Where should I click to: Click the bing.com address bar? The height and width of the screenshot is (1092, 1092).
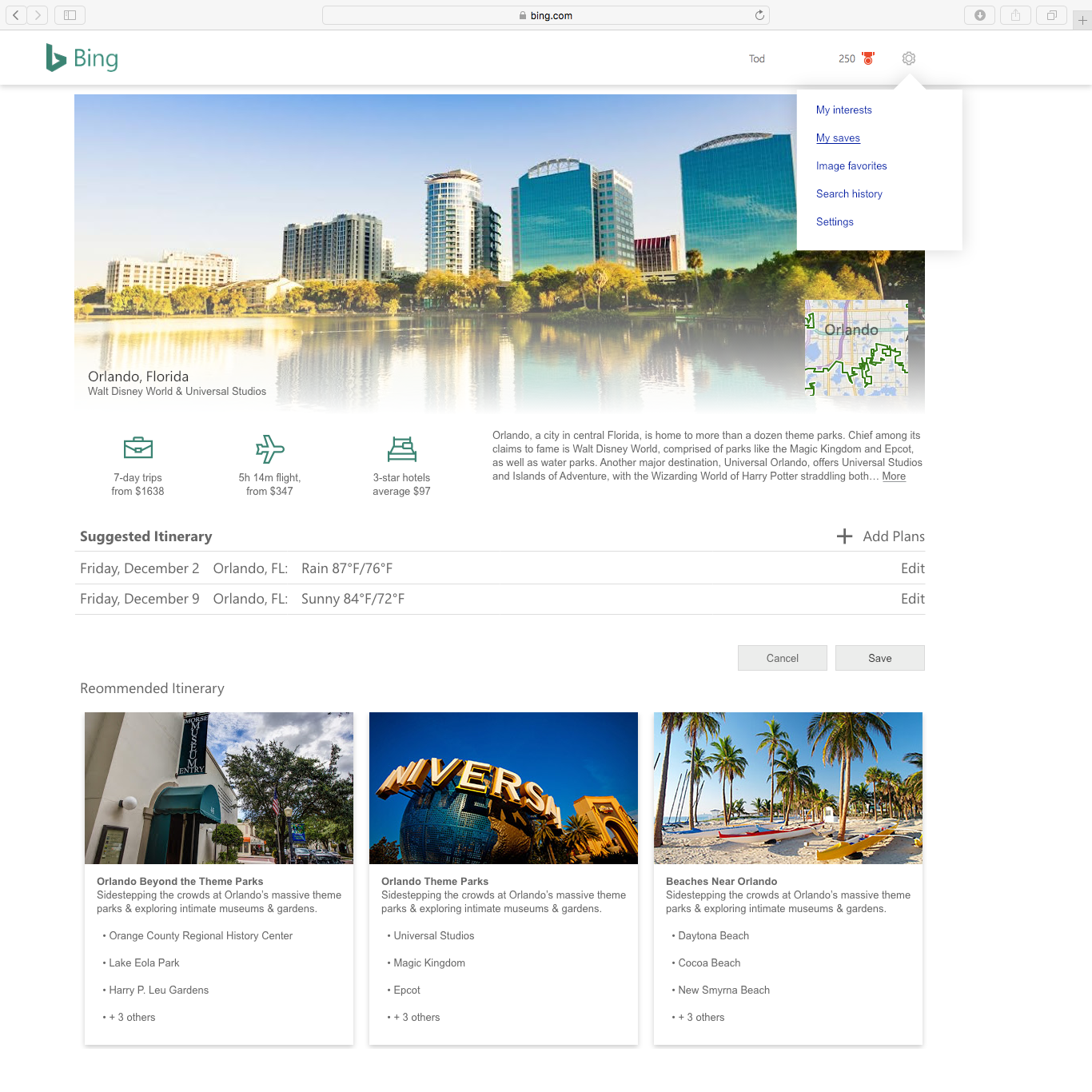tap(546, 15)
